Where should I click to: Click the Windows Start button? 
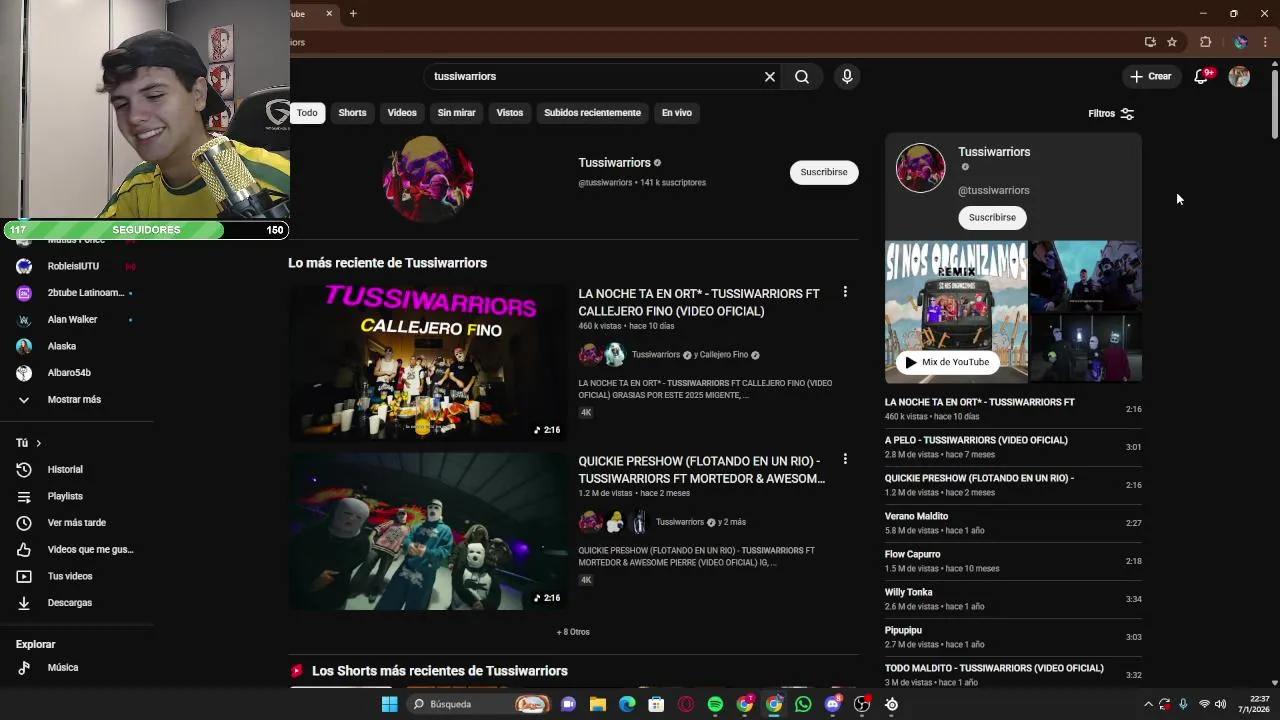pyautogui.click(x=389, y=704)
